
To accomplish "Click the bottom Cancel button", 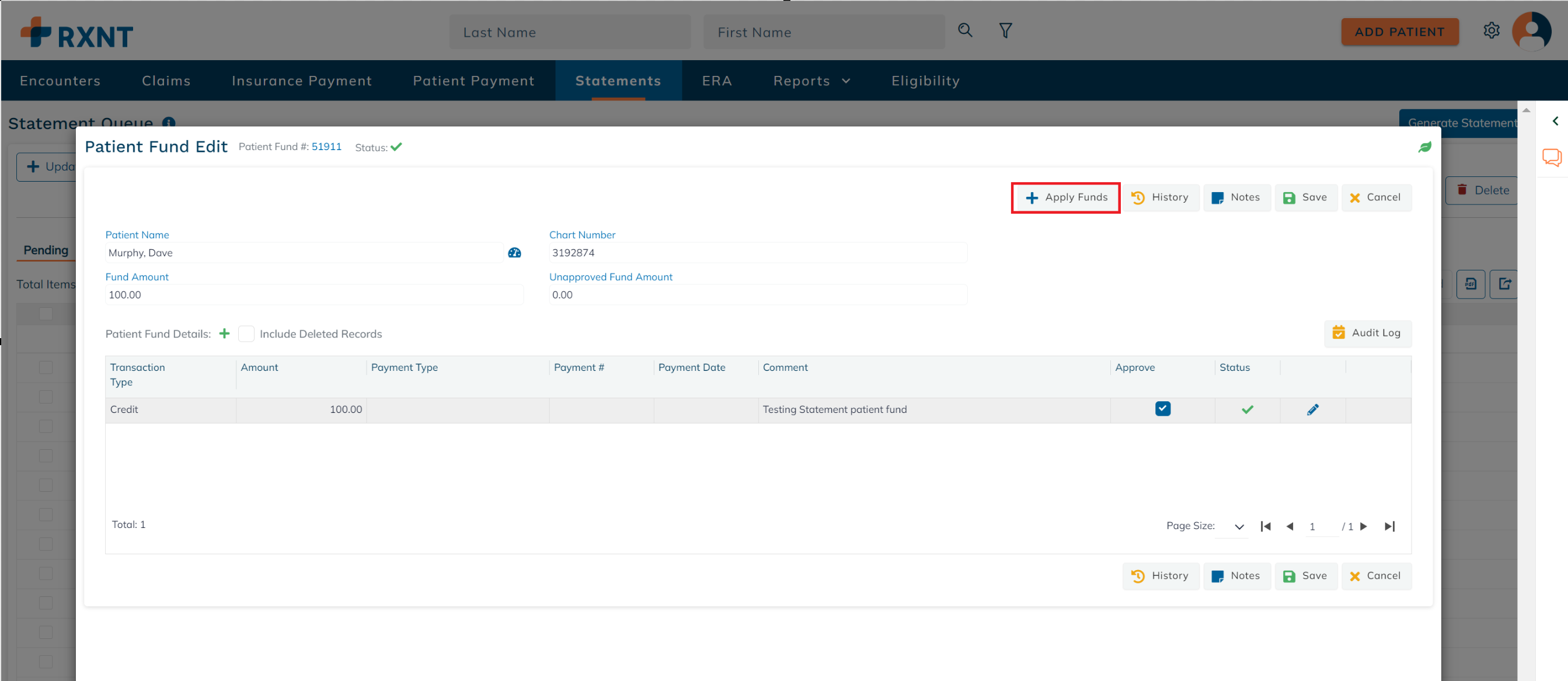I will click(x=1376, y=576).
